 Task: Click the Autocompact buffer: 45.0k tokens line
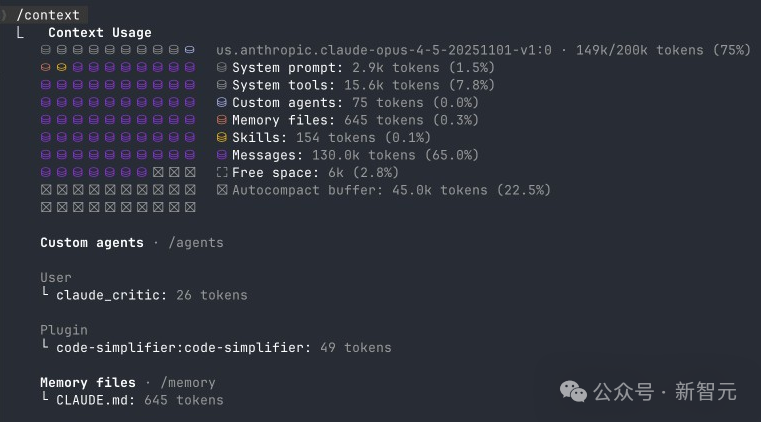[391, 190]
